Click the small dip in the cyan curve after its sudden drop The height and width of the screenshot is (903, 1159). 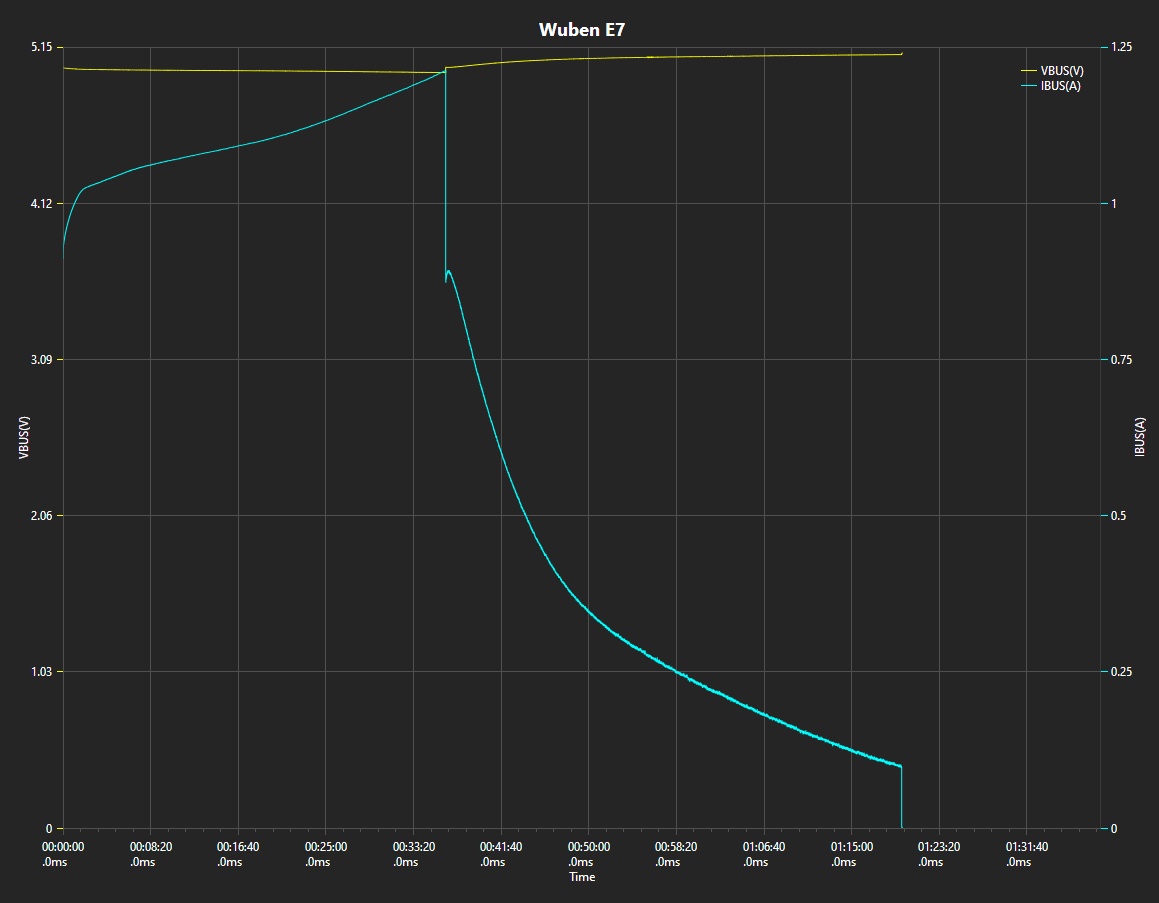[x=446, y=279]
